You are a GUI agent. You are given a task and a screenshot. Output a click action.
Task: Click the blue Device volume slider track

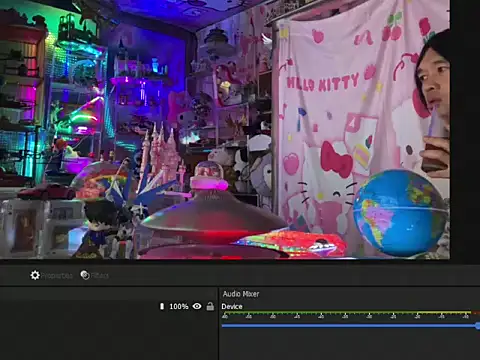tap(350, 326)
